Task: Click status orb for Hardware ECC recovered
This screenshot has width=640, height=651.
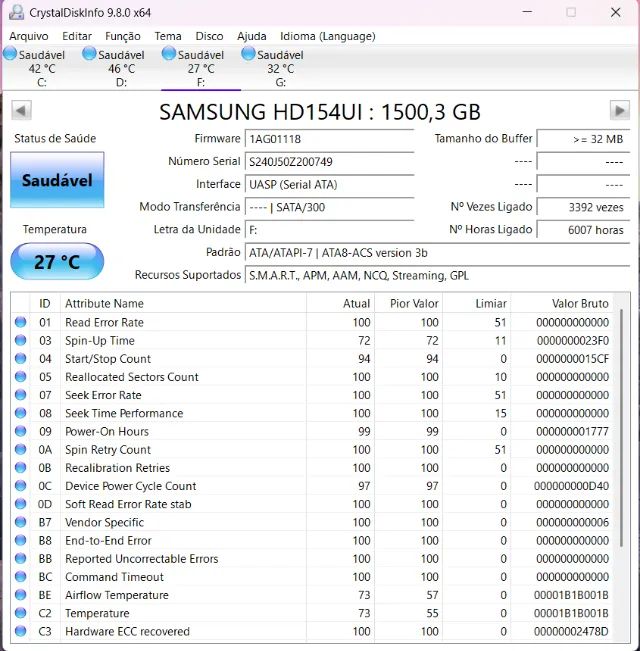Action: point(20,631)
